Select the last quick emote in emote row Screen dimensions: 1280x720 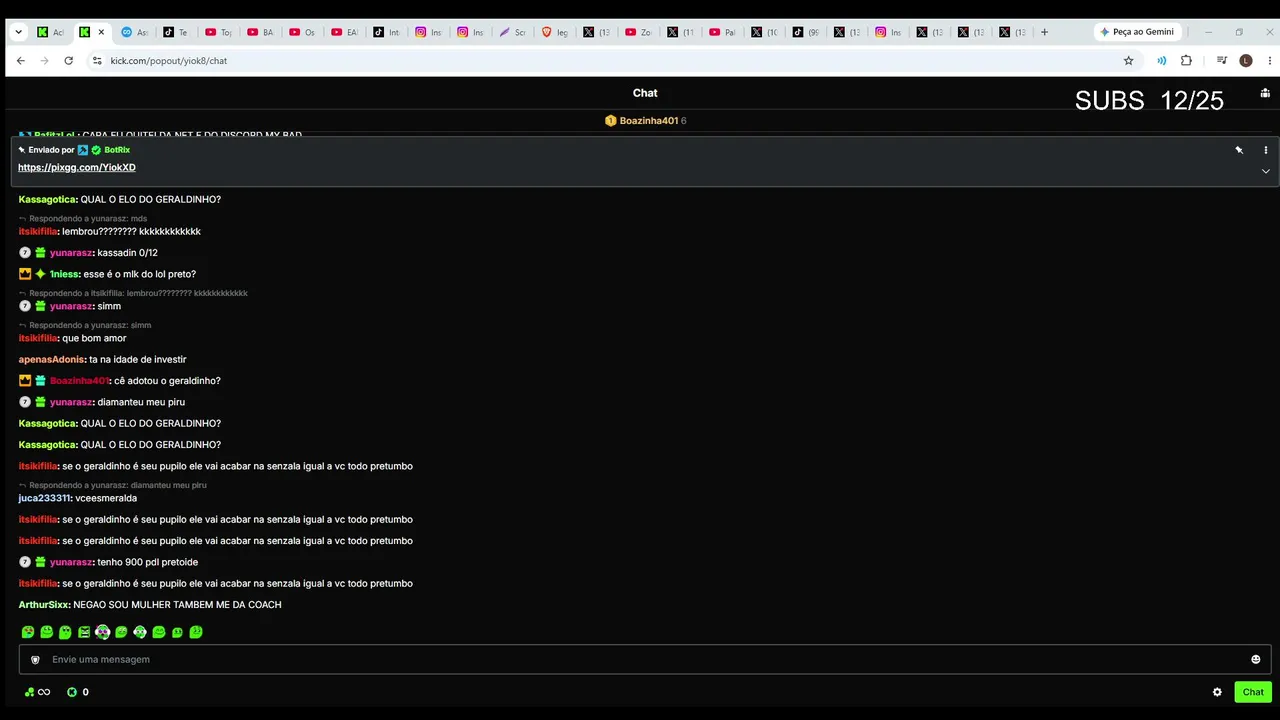(196, 632)
